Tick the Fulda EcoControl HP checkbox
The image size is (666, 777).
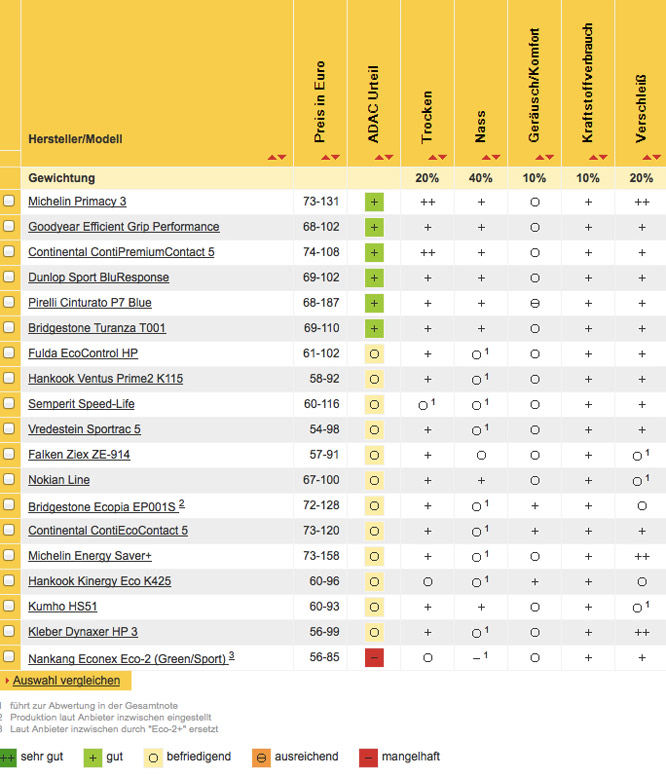(x=9, y=352)
